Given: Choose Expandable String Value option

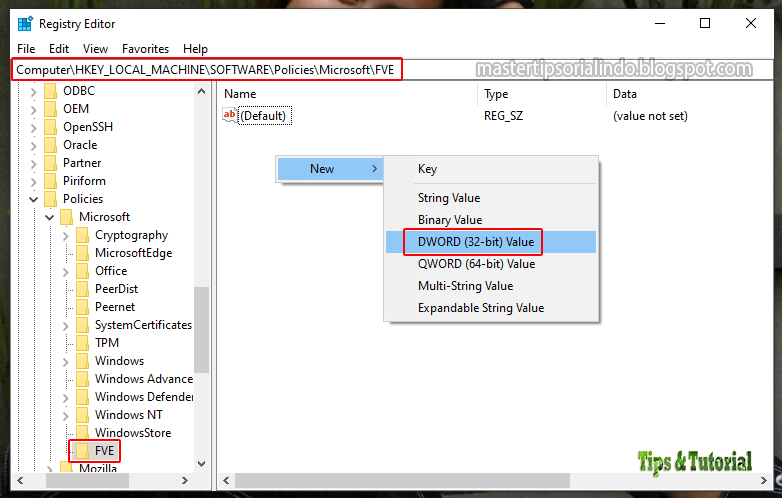Looking at the screenshot, I should point(491,308).
